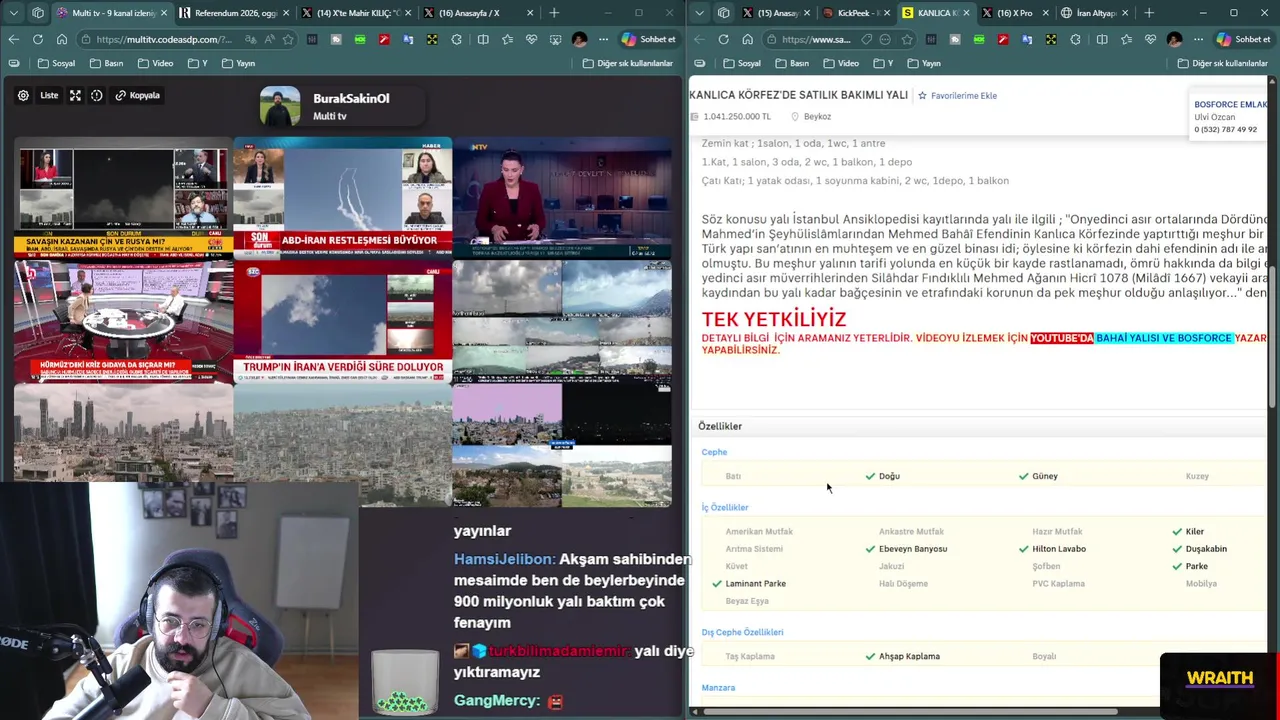Open Sohbet et Copilot in left browser

pos(649,39)
